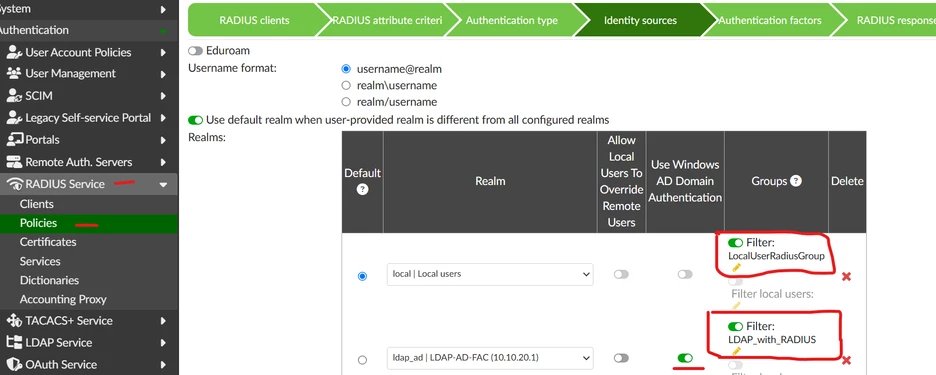Toggle the Eduroam switch

(x=195, y=51)
